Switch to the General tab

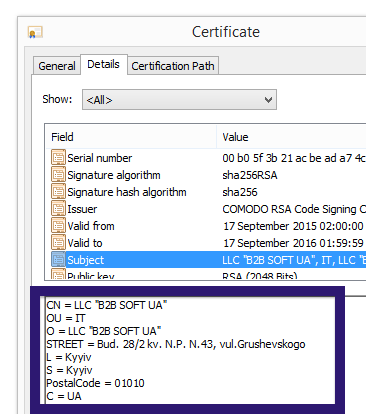57,66
